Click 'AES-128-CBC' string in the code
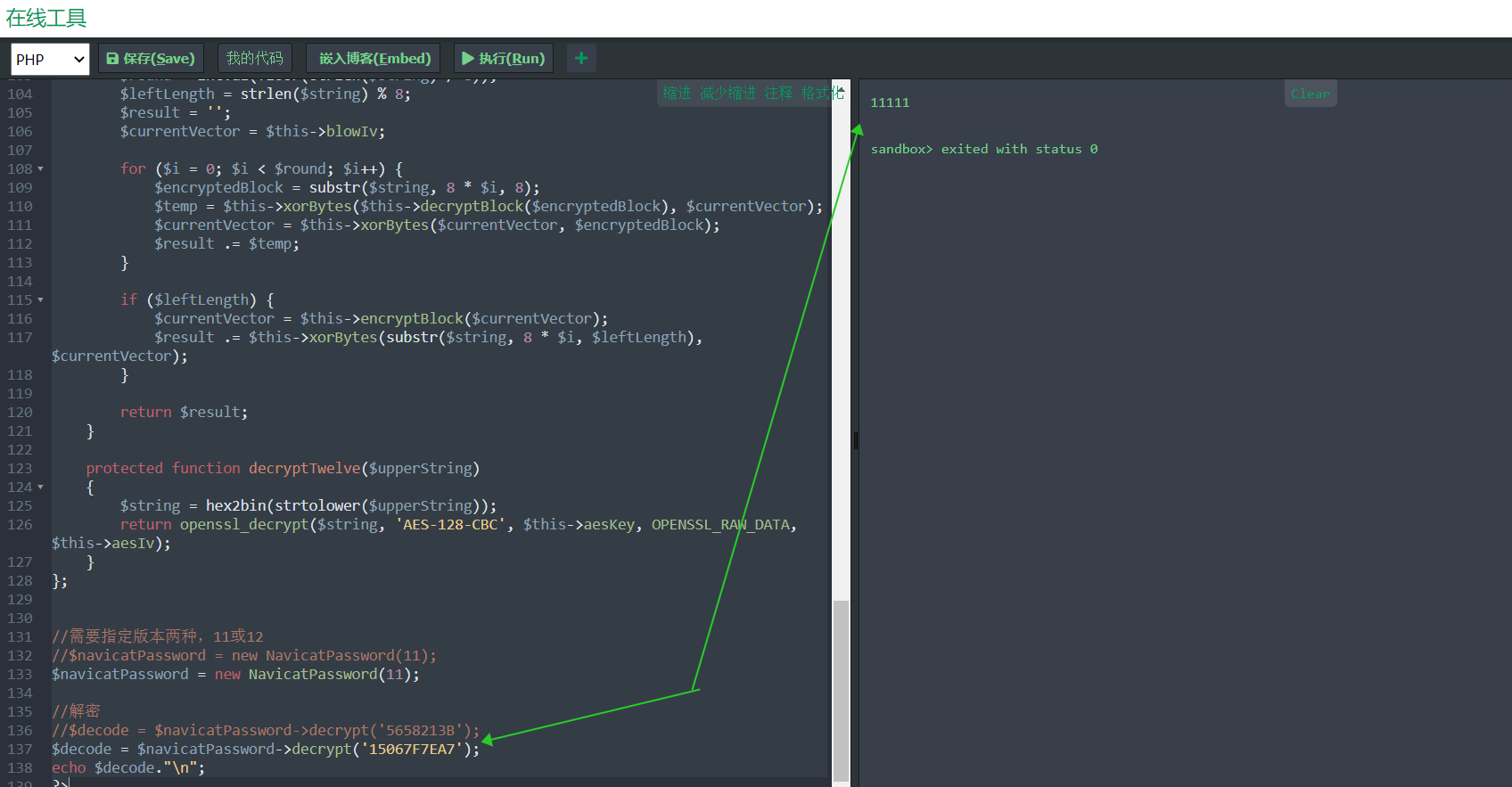 (x=450, y=525)
